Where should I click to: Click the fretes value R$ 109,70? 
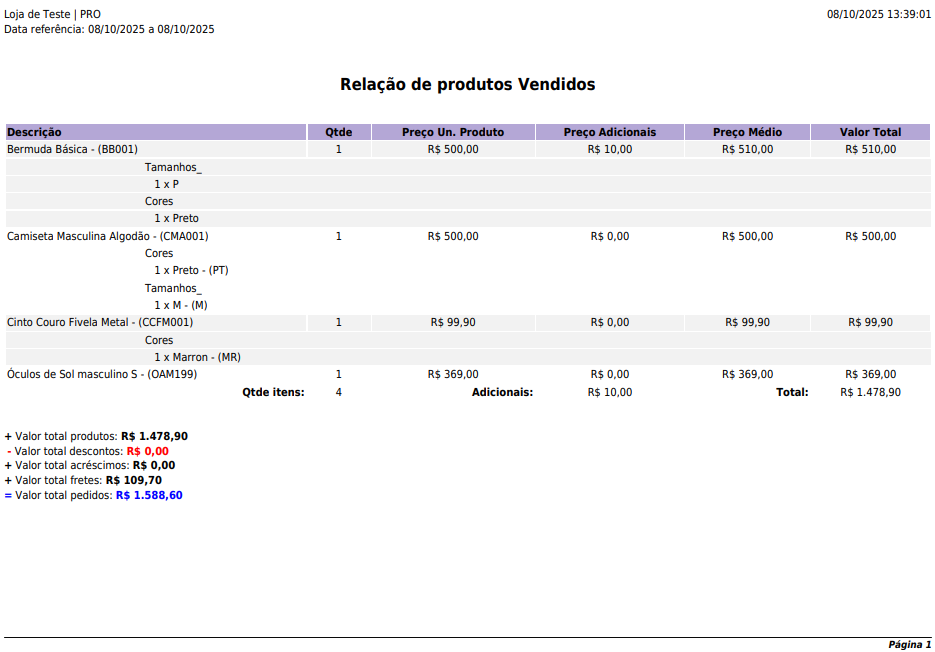click(x=134, y=480)
